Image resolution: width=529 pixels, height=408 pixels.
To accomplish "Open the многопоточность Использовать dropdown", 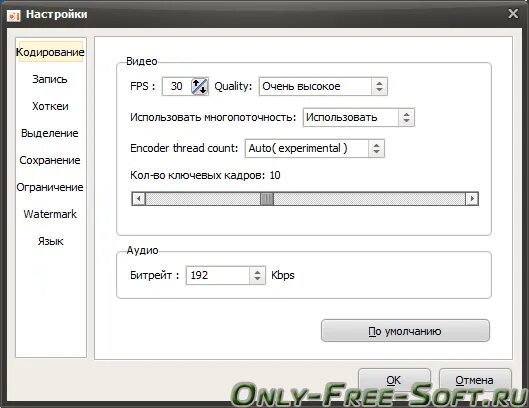I will point(359,117).
